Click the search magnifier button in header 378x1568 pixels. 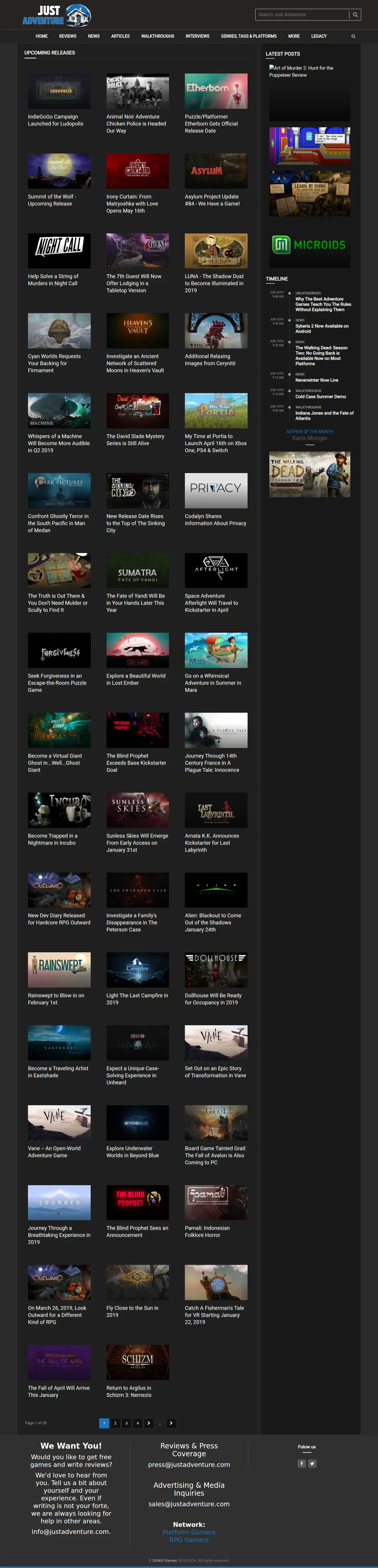pos(355,15)
